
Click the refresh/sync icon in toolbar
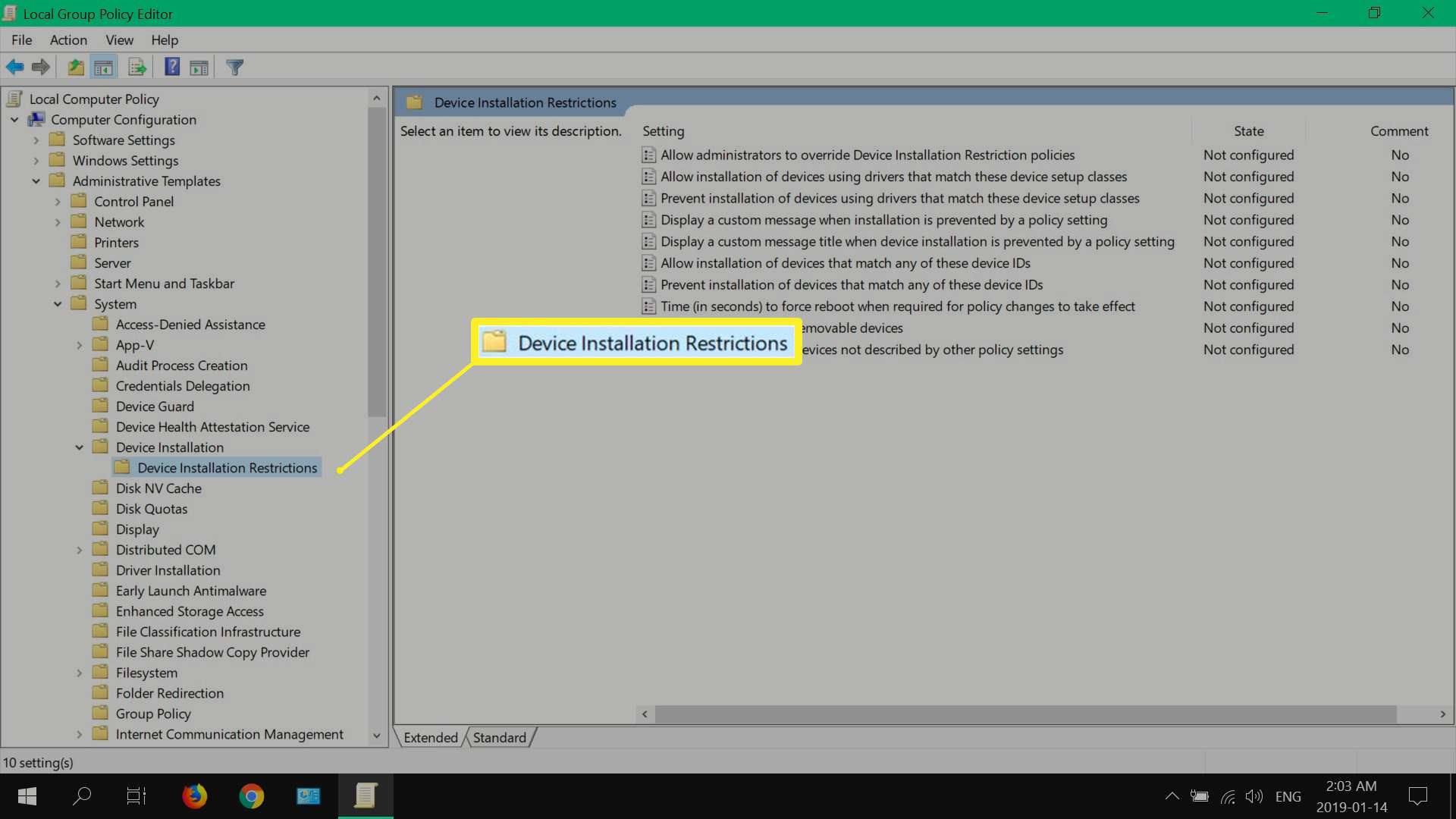(138, 67)
